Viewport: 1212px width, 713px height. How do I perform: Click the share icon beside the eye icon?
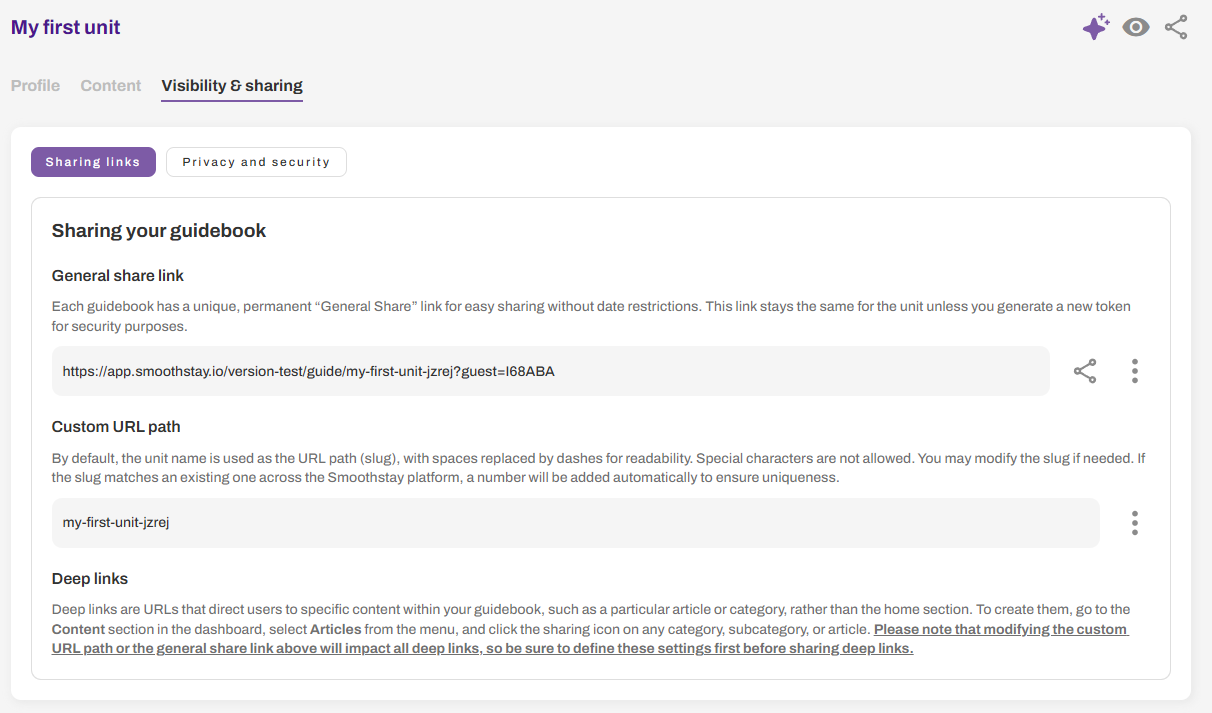point(1176,27)
